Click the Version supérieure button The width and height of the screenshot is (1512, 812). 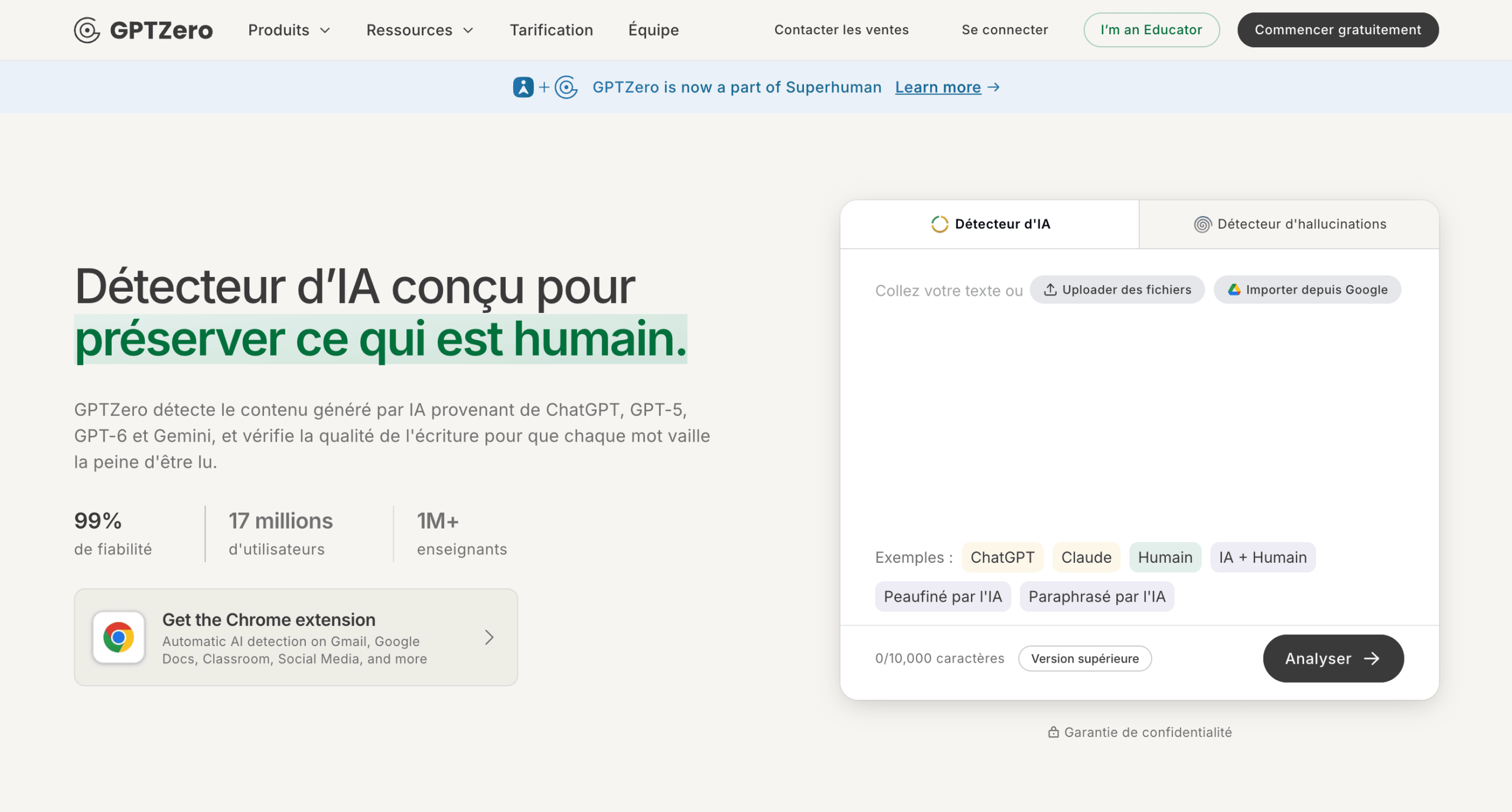[x=1085, y=658]
